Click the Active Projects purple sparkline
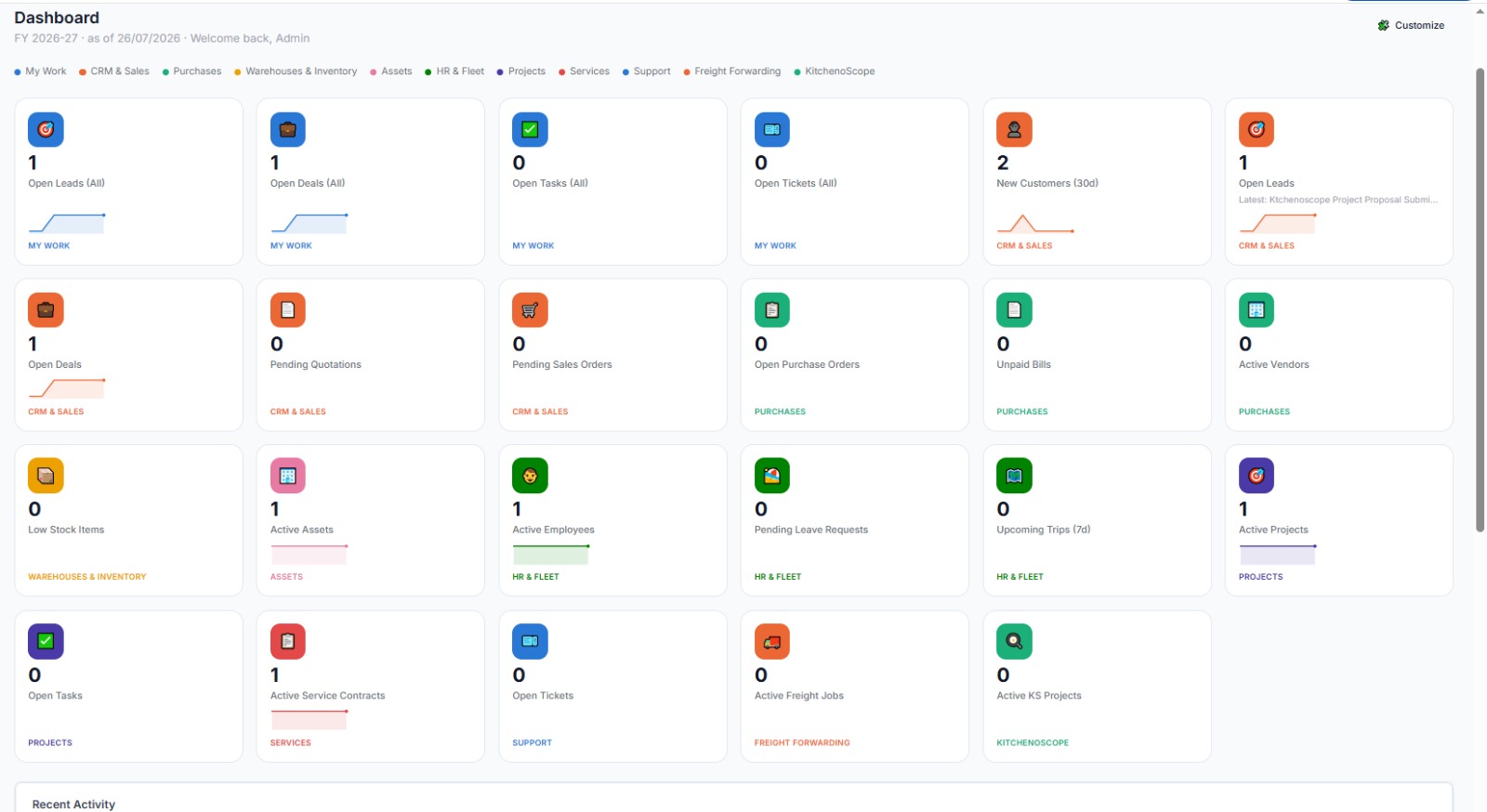This screenshot has height=812, width=1487. (1278, 555)
